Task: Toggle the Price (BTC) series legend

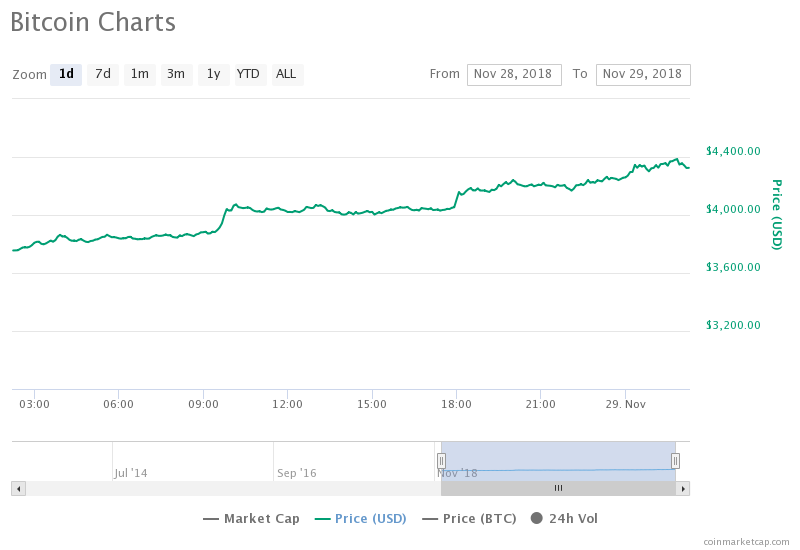Action: [x=469, y=518]
